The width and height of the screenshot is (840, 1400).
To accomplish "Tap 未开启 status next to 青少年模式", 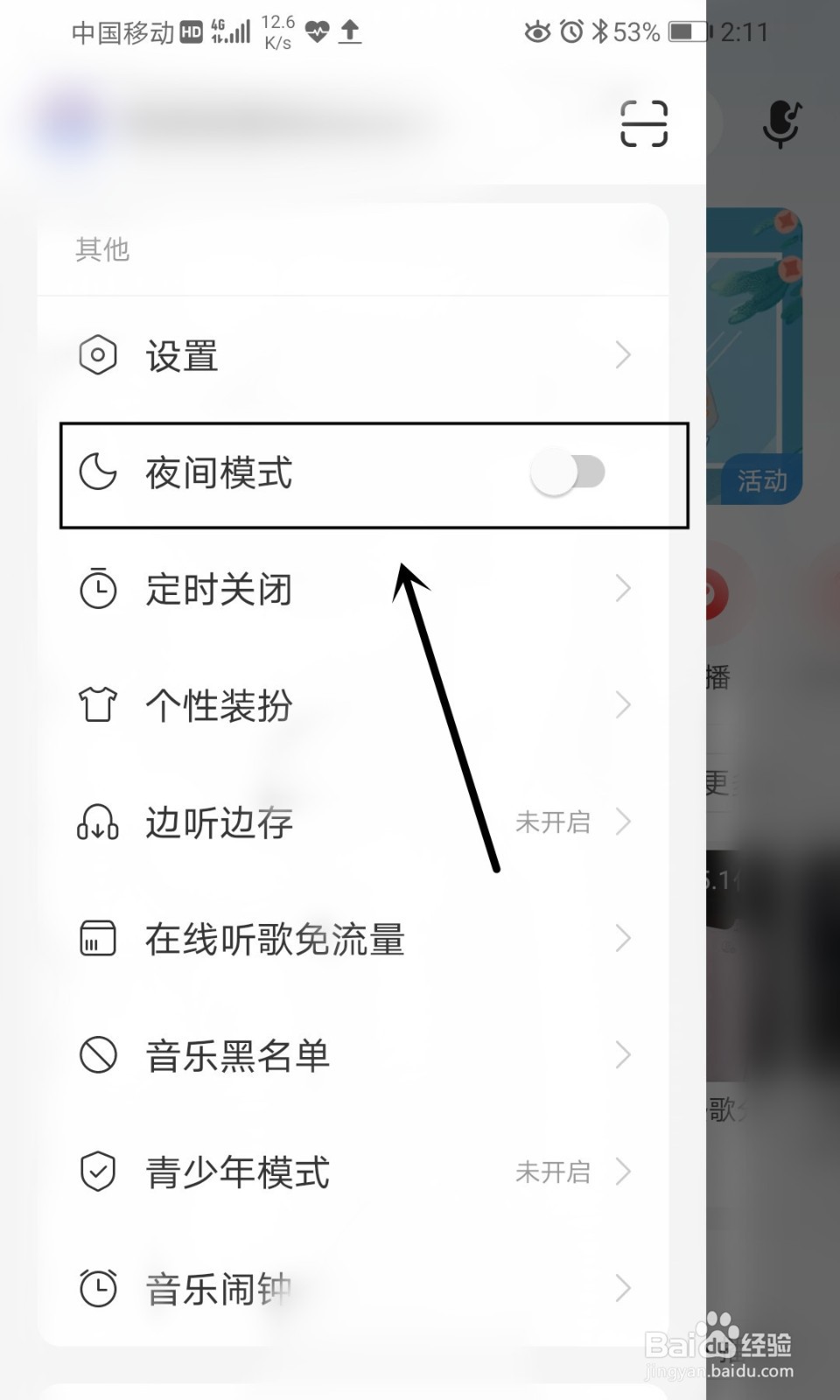I will 553,1172.
